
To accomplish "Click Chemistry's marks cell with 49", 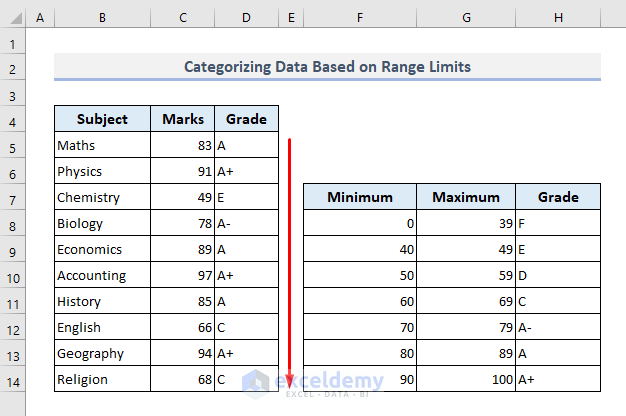I will tap(182, 197).
